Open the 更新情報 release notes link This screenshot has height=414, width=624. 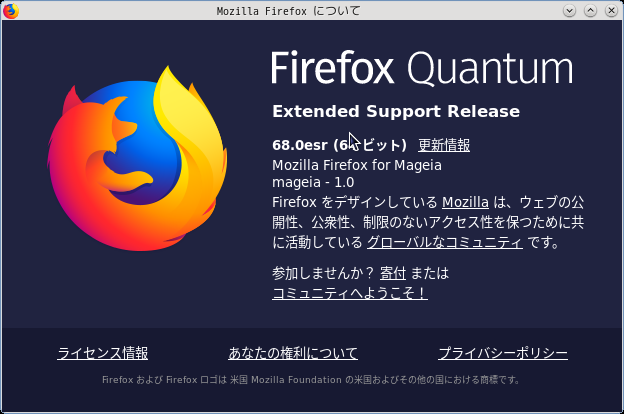(x=444, y=145)
